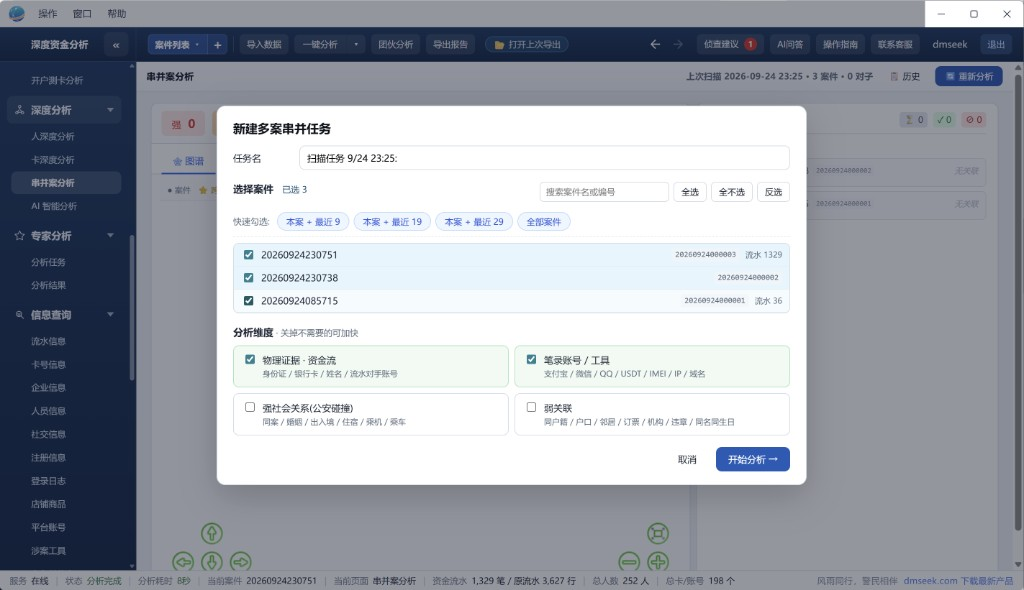Open 人深度分析 in sidebar
Image resolution: width=1024 pixels, height=590 pixels.
click(52, 137)
